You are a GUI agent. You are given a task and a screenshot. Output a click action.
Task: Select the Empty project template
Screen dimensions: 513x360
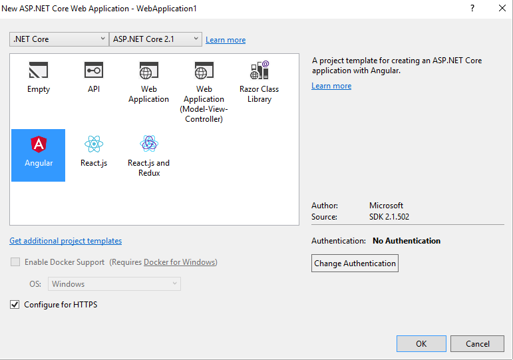pyautogui.click(x=38, y=78)
